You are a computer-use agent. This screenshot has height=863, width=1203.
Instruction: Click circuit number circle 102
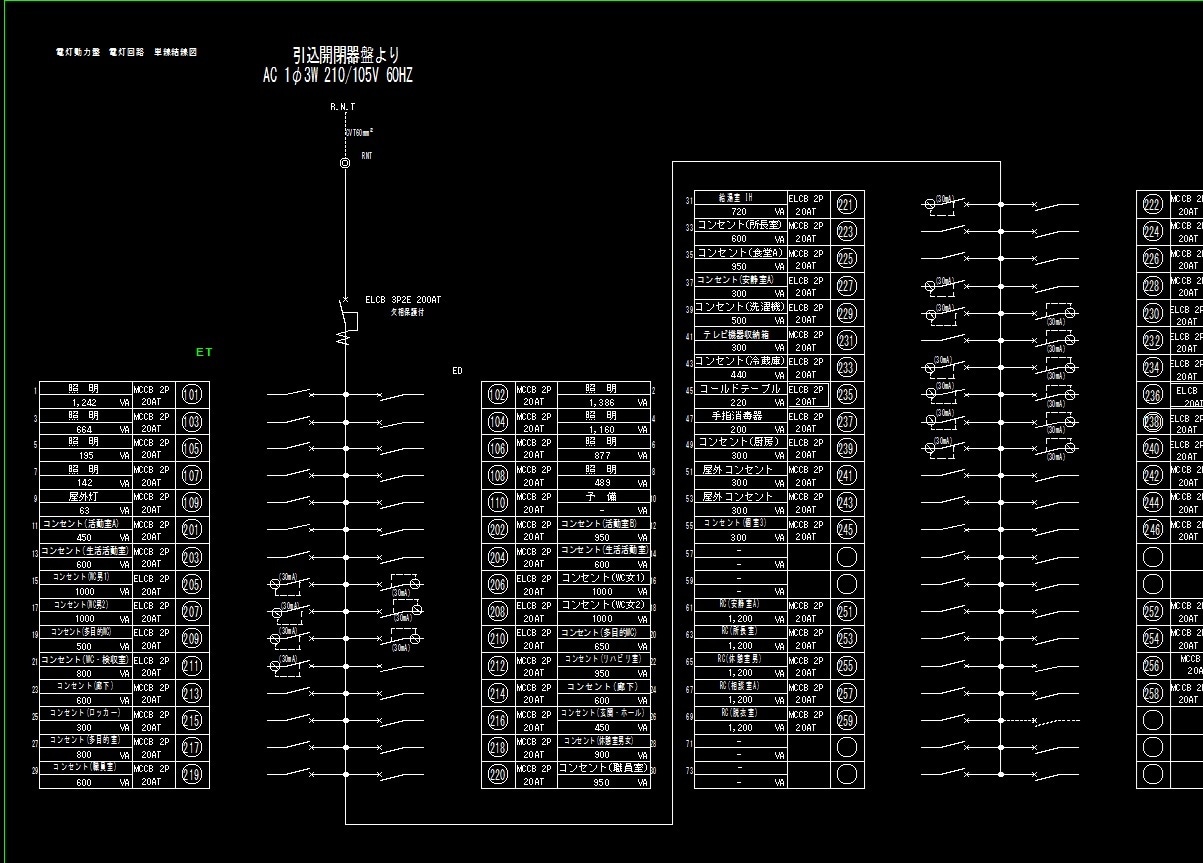pos(498,395)
